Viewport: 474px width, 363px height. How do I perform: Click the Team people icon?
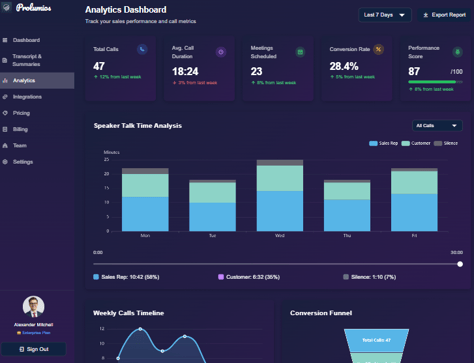5,145
